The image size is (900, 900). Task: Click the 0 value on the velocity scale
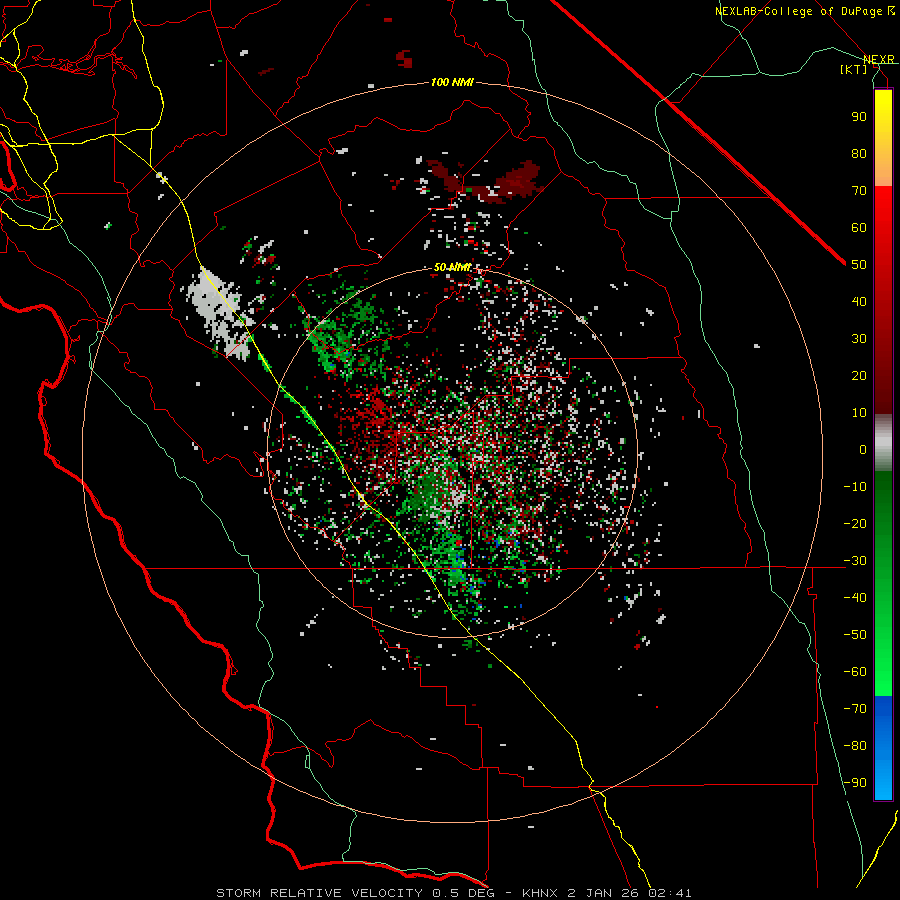pos(863,450)
